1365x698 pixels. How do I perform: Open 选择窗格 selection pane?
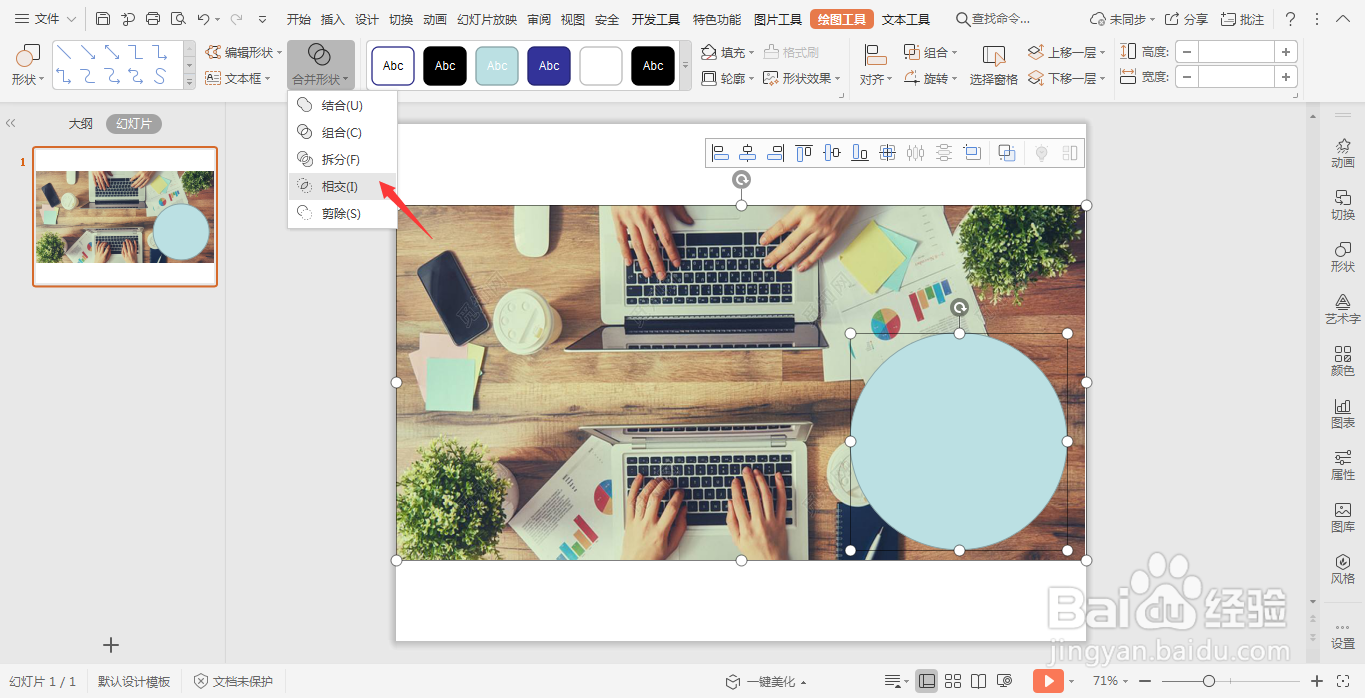click(x=994, y=65)
